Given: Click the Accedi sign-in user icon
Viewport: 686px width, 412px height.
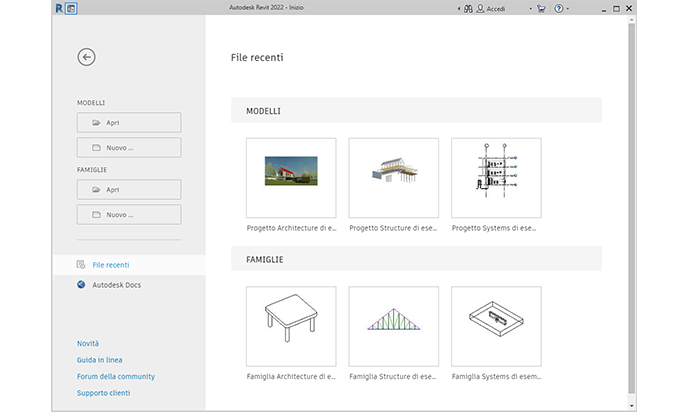Looking at the screenshot, I should (x=480, y=9).
